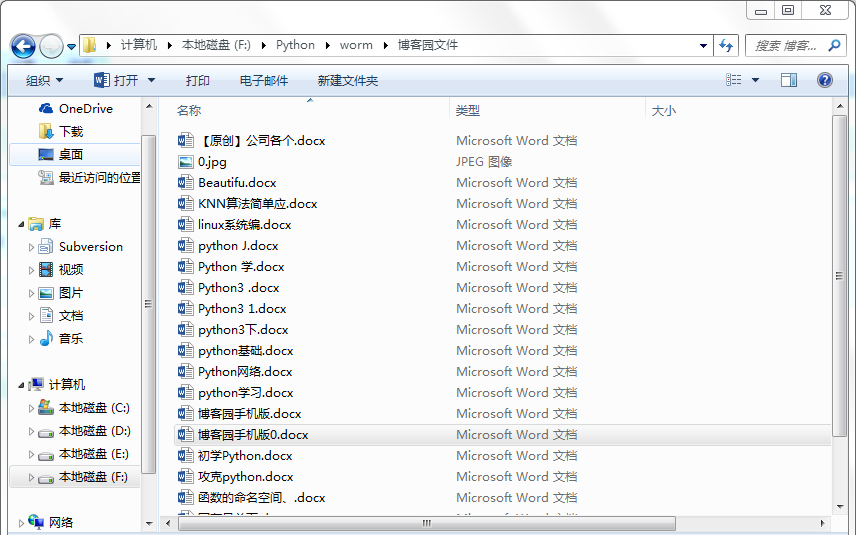Select file 博客园手机版.docx
Image resolution: width=856 pixels, height=535 pixels.
click(249, 414)
